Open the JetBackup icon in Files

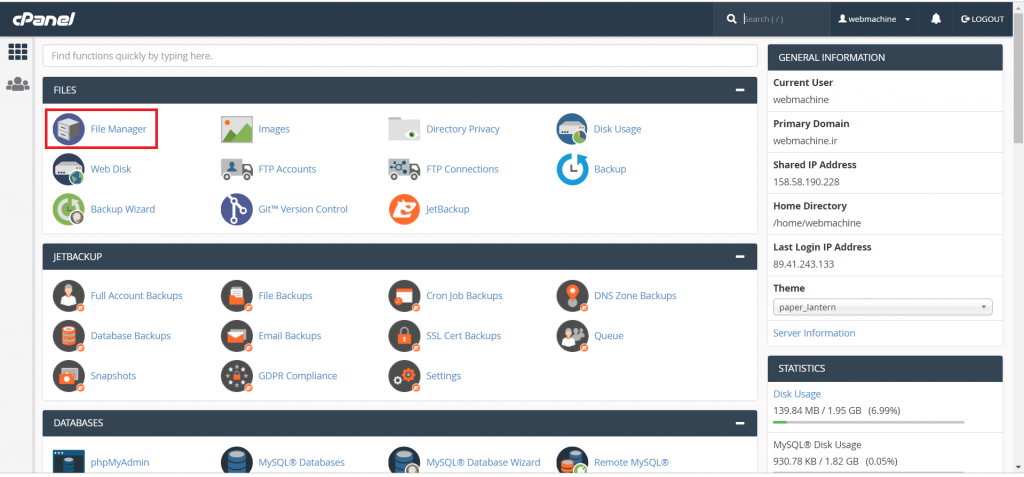[404, 210]
